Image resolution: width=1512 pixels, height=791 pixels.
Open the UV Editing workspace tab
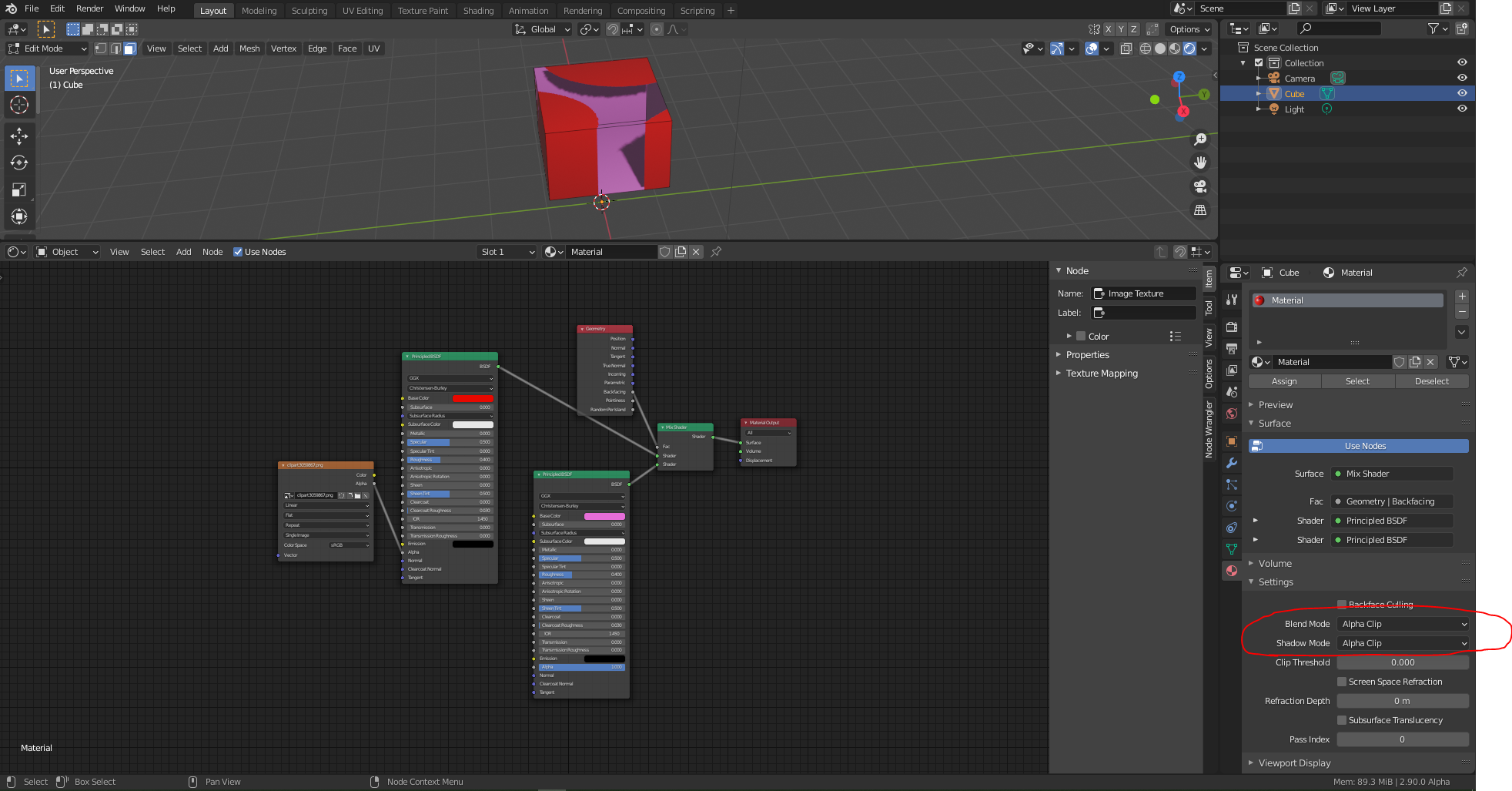[363, 11]
